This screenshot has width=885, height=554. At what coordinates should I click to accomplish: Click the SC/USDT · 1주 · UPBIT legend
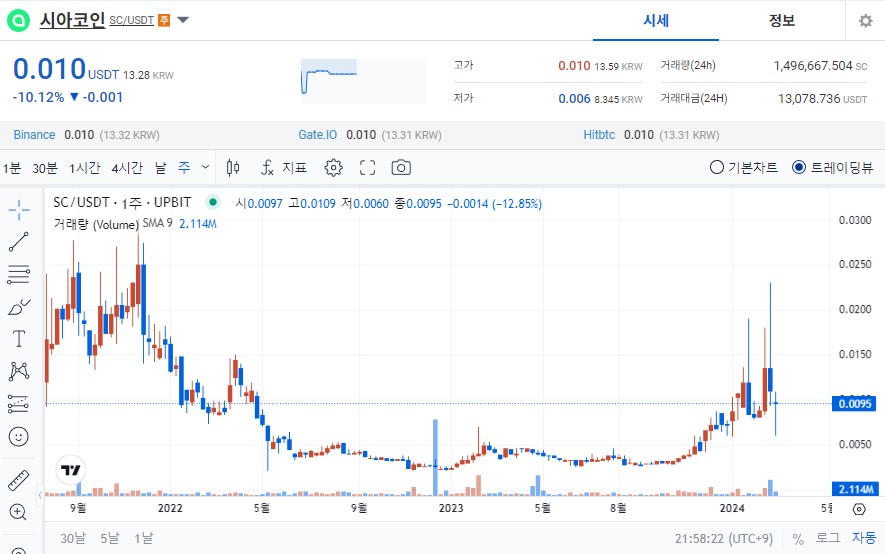coord(122,202)
